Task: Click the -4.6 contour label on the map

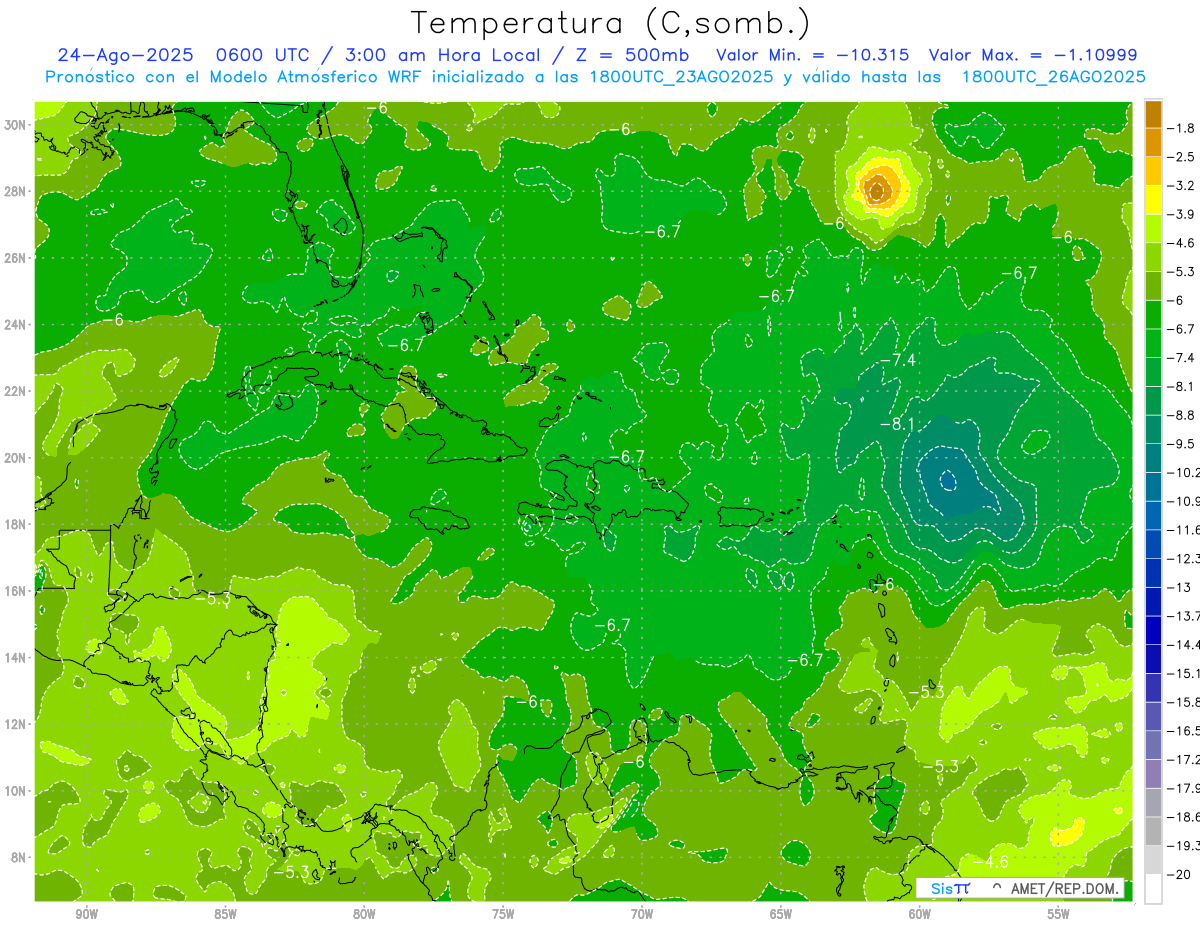Action: point(989,861)
